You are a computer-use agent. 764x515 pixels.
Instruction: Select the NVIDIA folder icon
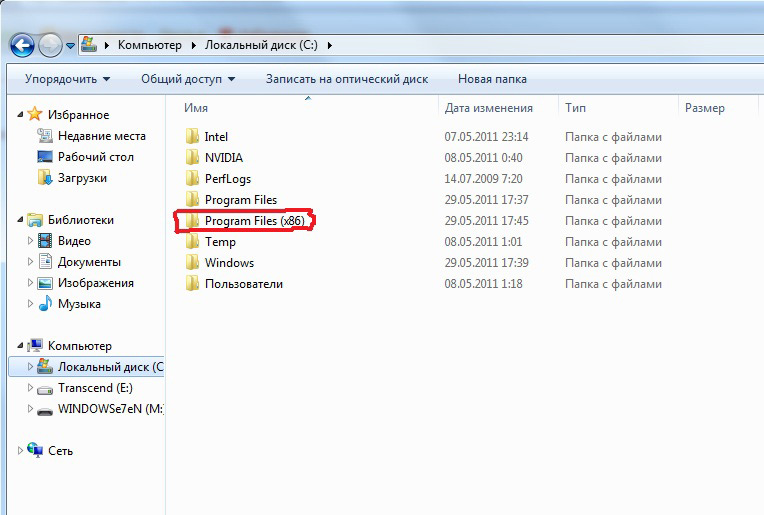(192, 157)
